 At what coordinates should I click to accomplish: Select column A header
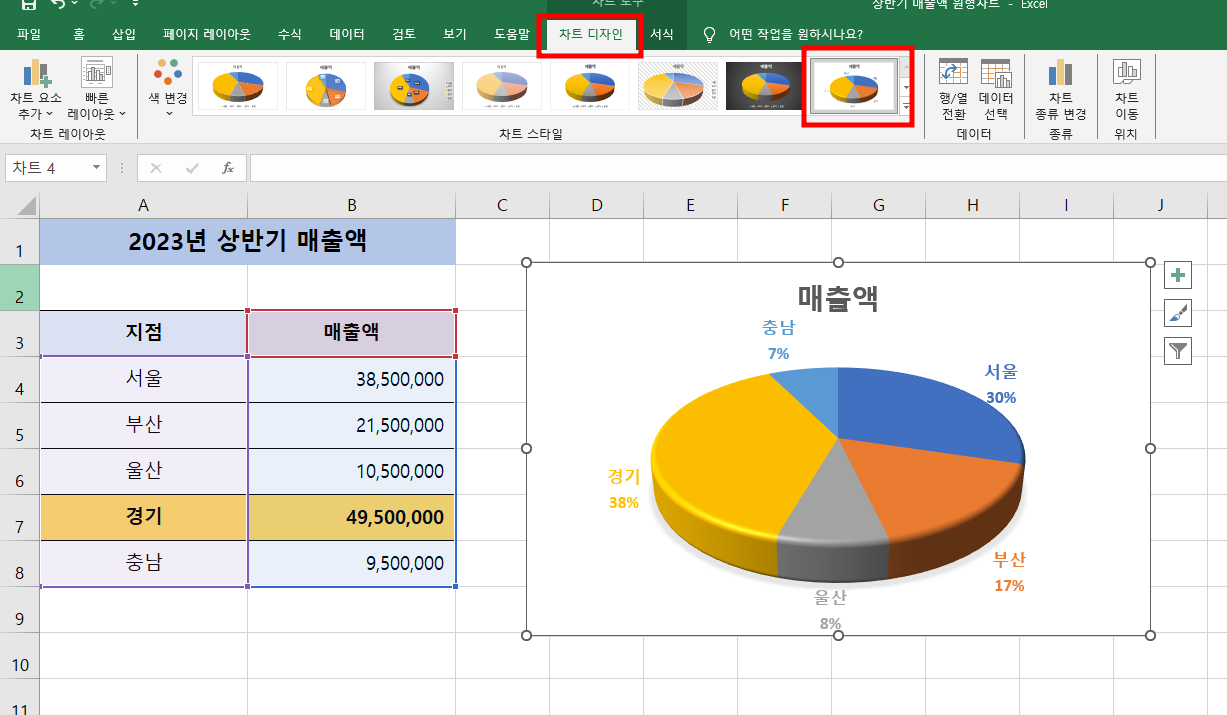click(x=143, y=205)
